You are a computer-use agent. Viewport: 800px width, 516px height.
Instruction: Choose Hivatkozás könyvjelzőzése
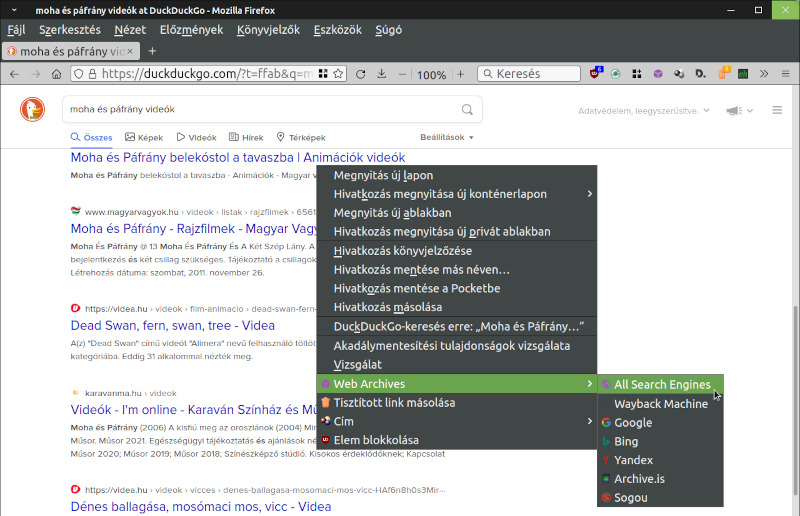click(x=457, y=251)
